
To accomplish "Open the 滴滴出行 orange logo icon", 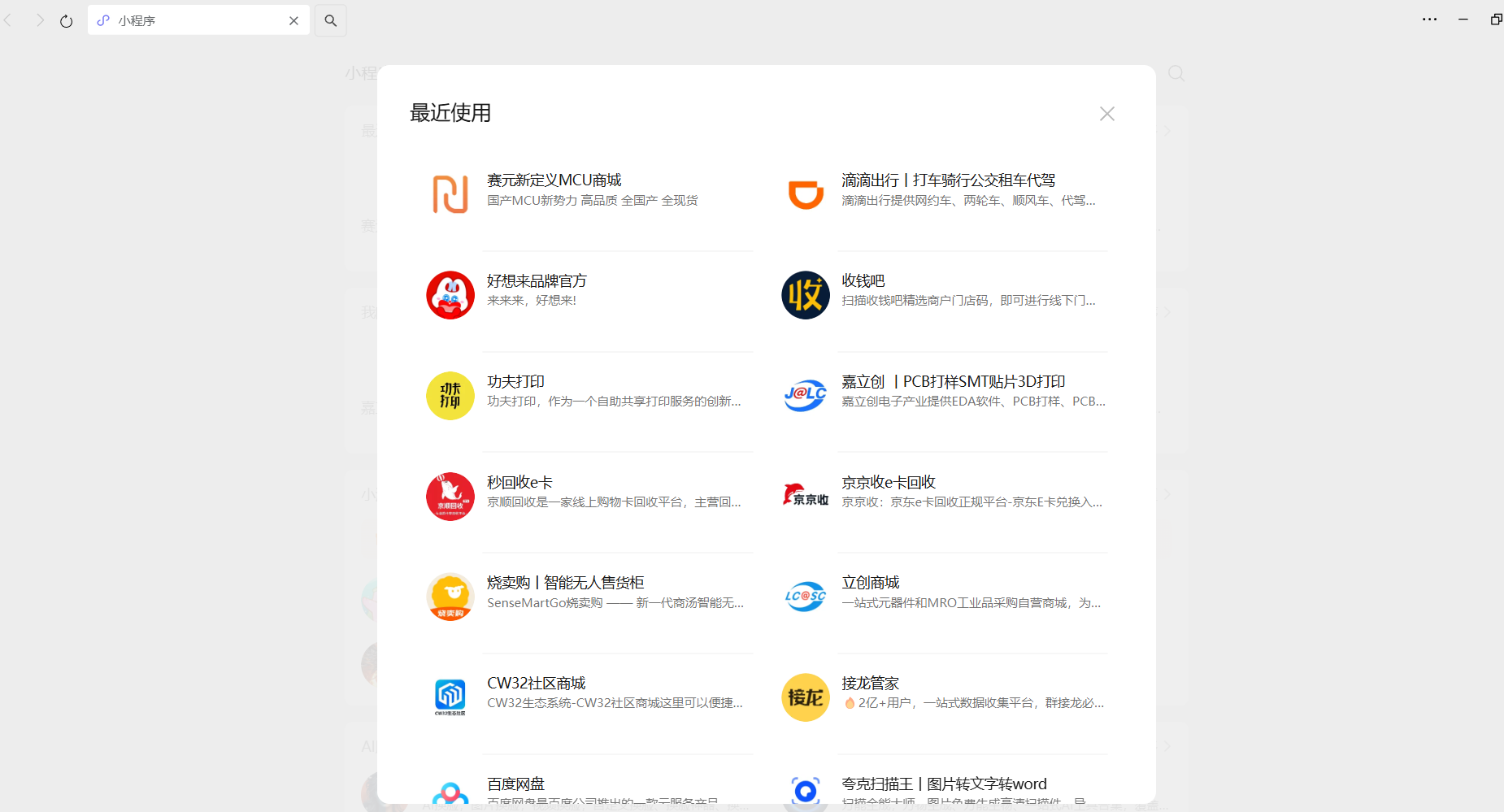I will pos(806,194).
